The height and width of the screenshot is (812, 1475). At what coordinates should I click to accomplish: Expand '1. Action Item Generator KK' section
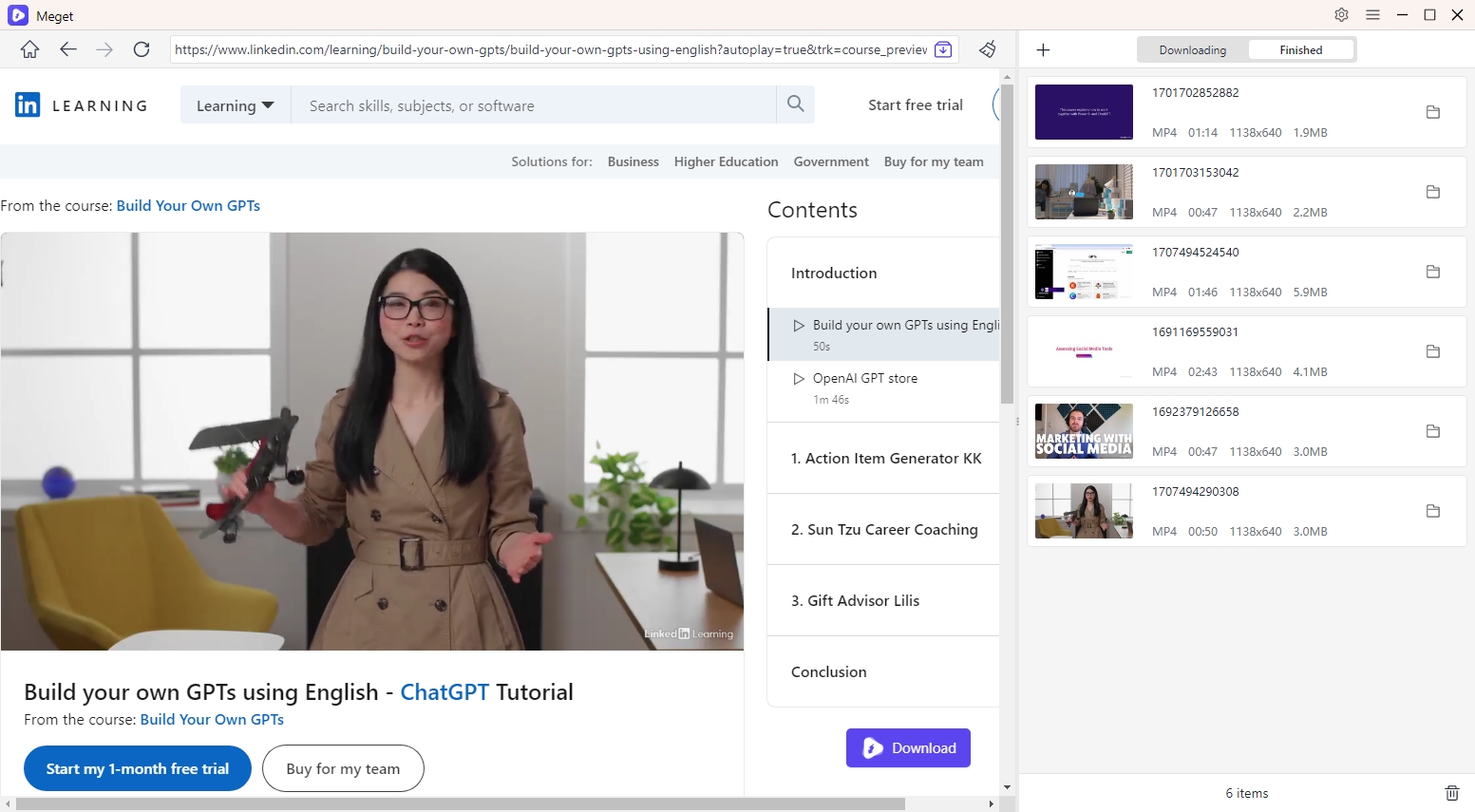point(883,458)
